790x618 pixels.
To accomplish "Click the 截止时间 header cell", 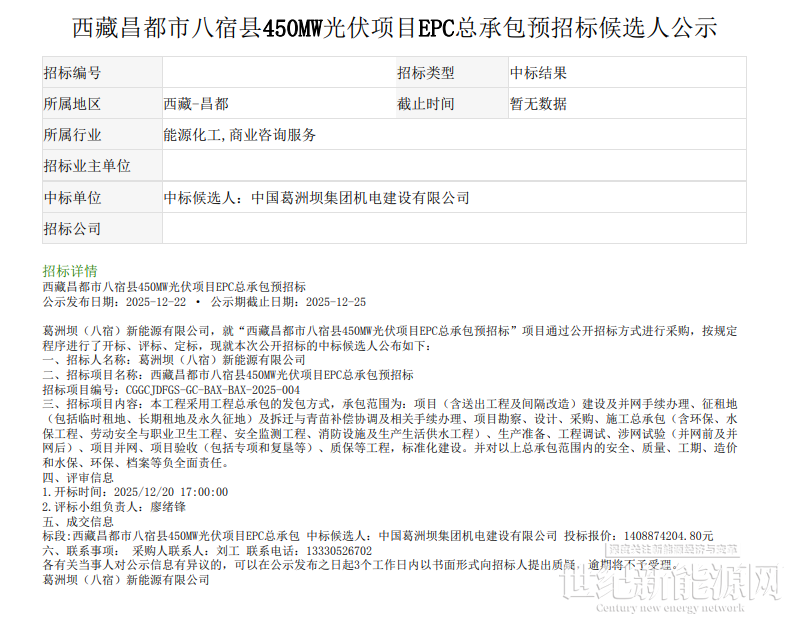I will pos(425,104).
